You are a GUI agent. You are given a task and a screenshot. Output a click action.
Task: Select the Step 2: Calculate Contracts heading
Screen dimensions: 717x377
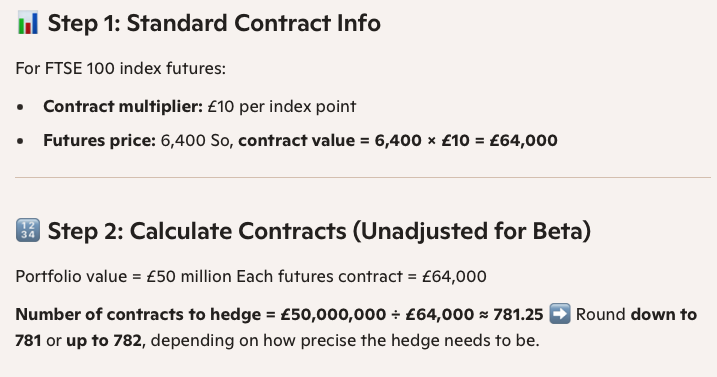tap(319, 231)
